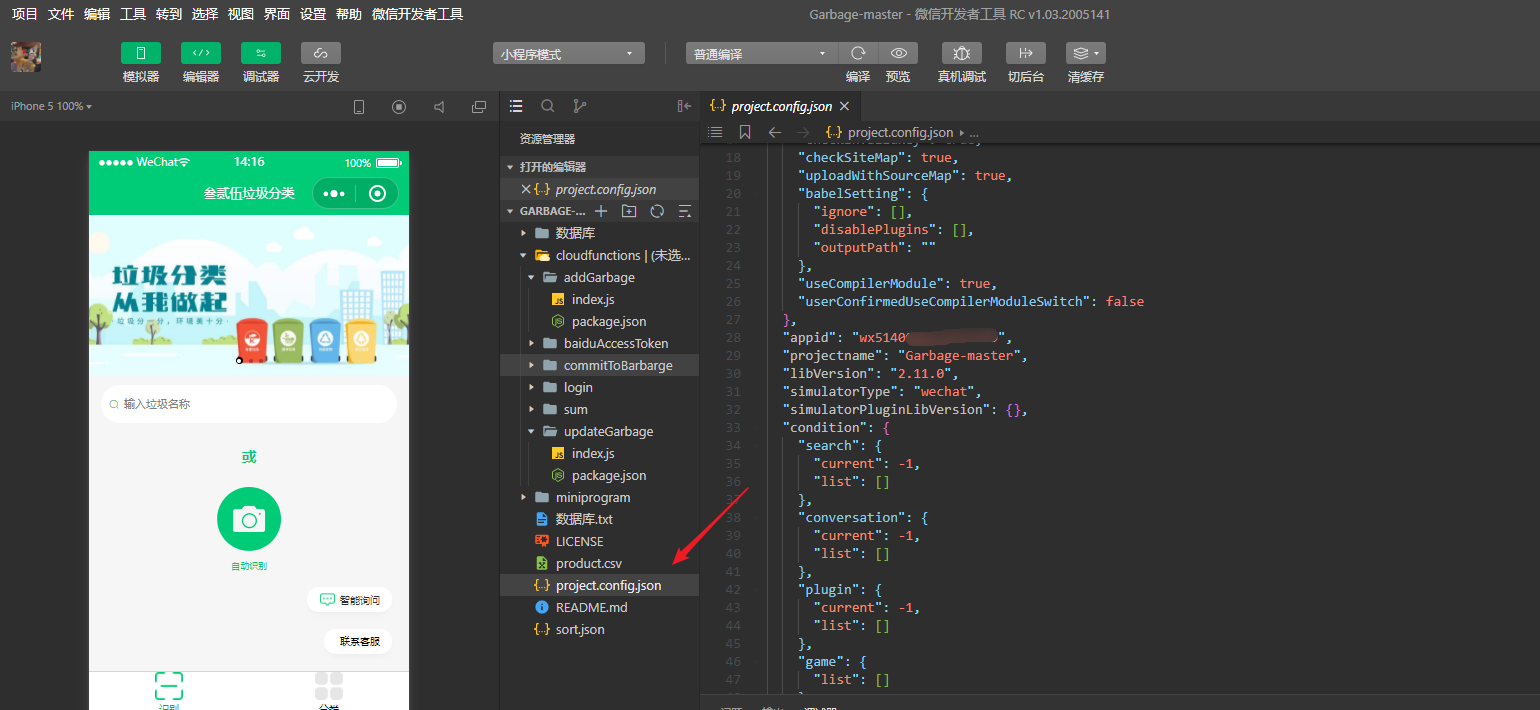
Task: Open the 编辑 menu
Action: (x=97, y=14)
